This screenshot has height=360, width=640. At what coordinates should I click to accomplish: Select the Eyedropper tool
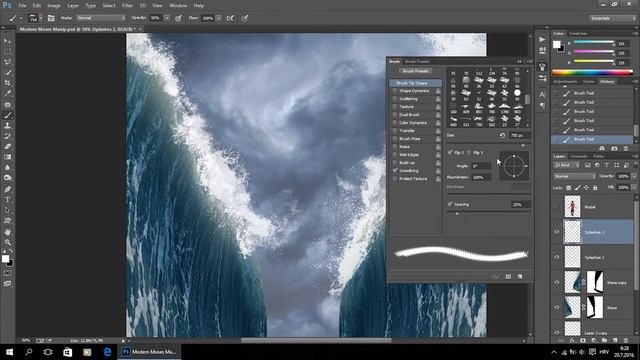[x=7, y=93]
